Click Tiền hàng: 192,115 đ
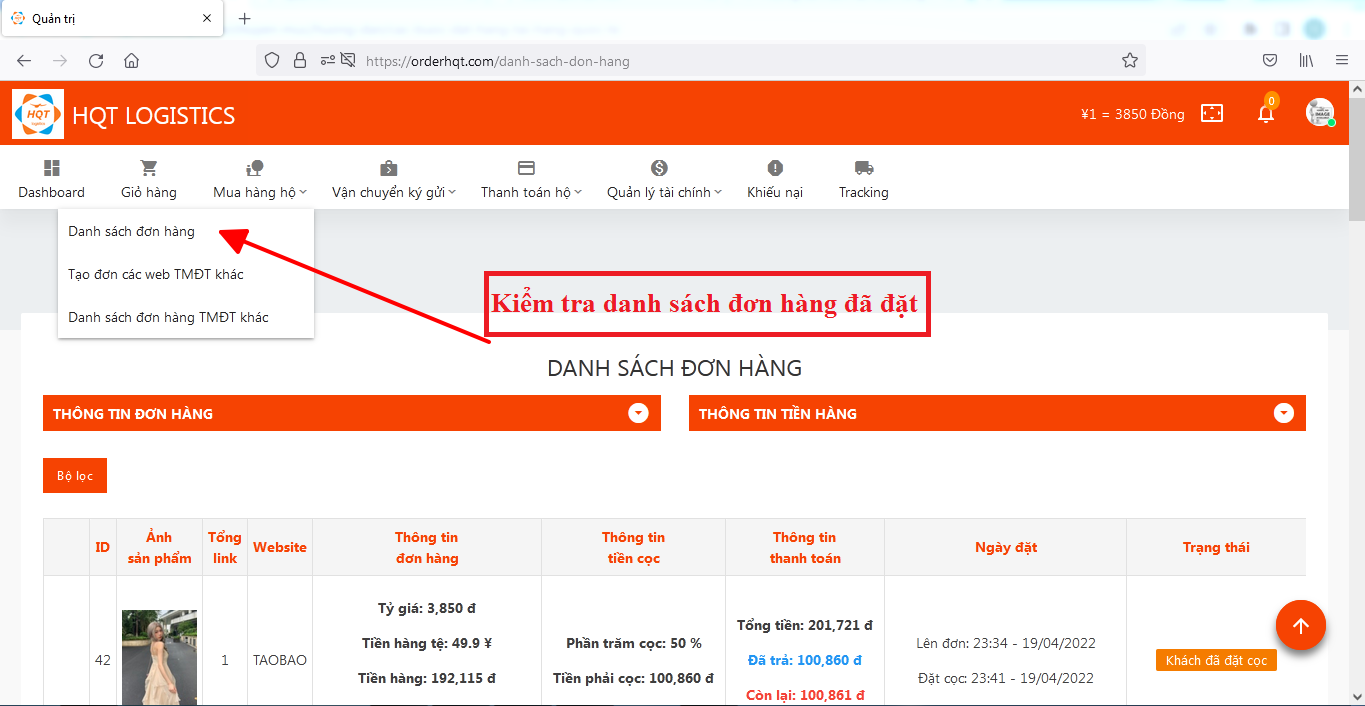1365x706 pixels. click(427, 678)
